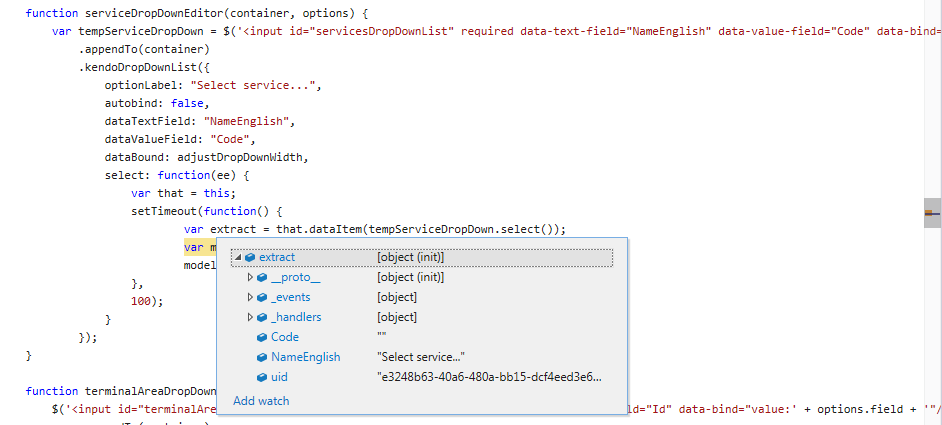The height and width of the screenshot is (425, 942).
Task: Click the Add watch link
Action: [x=261, y=401]
